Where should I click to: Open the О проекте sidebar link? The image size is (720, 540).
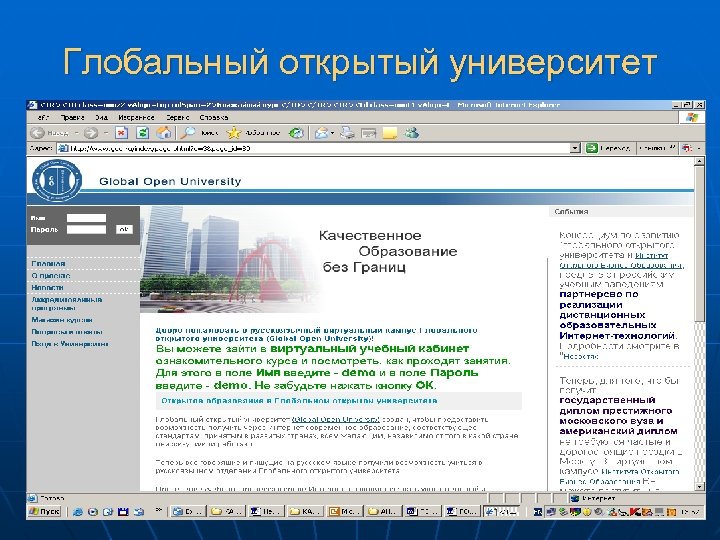pos(51,276)
